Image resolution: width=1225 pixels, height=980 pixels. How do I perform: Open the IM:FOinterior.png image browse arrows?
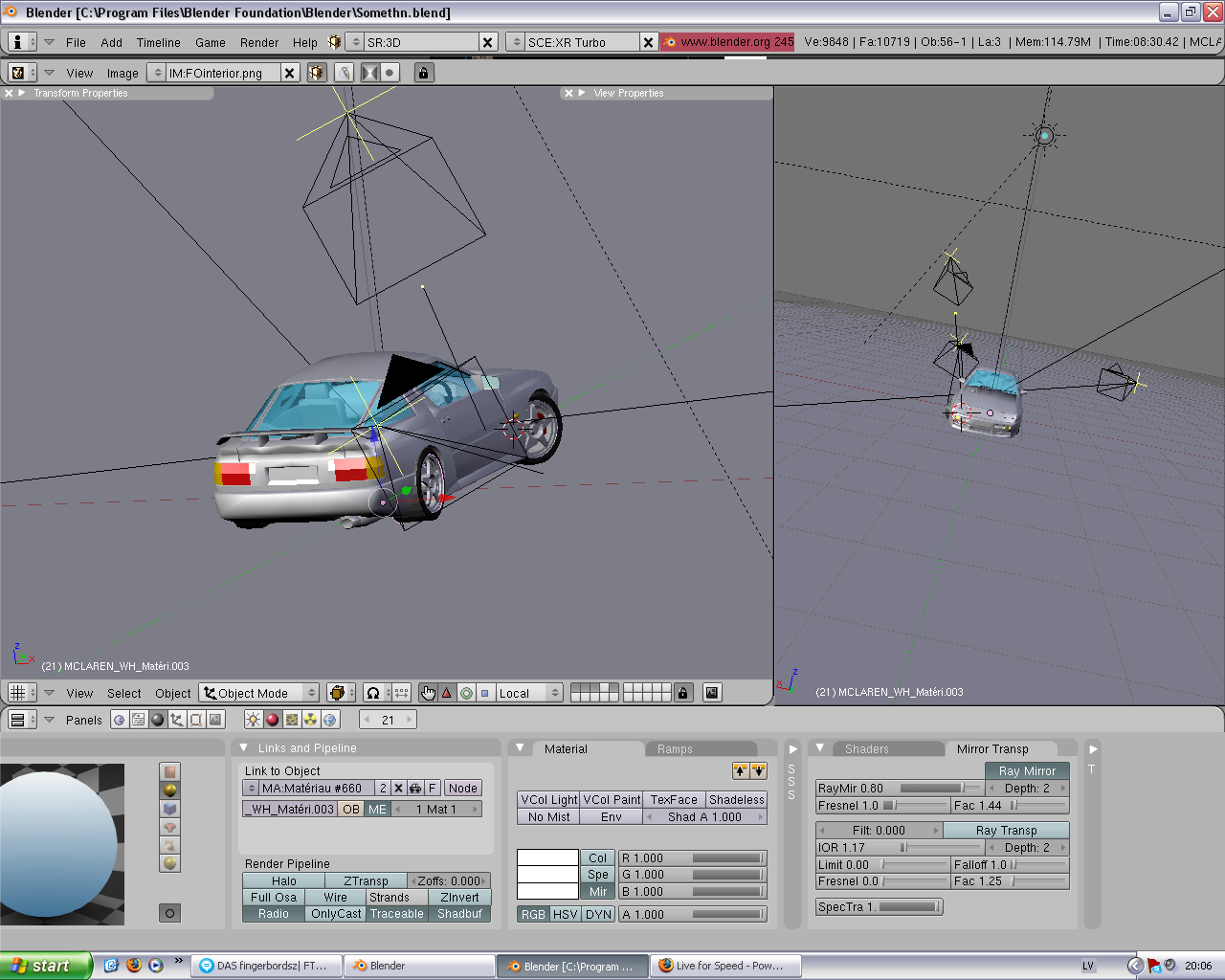158,73
